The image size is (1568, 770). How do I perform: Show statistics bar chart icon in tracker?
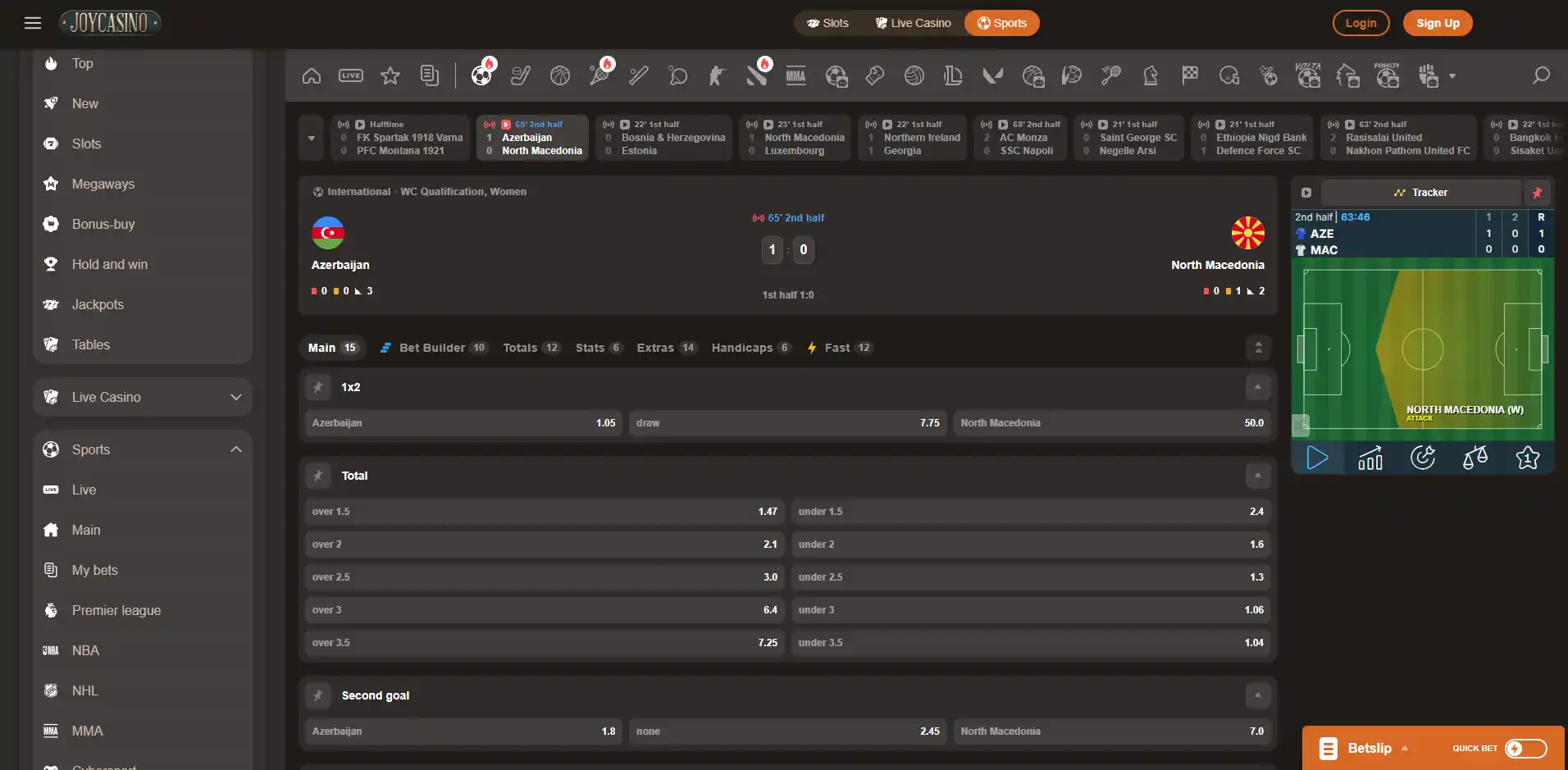(1370, 458)
